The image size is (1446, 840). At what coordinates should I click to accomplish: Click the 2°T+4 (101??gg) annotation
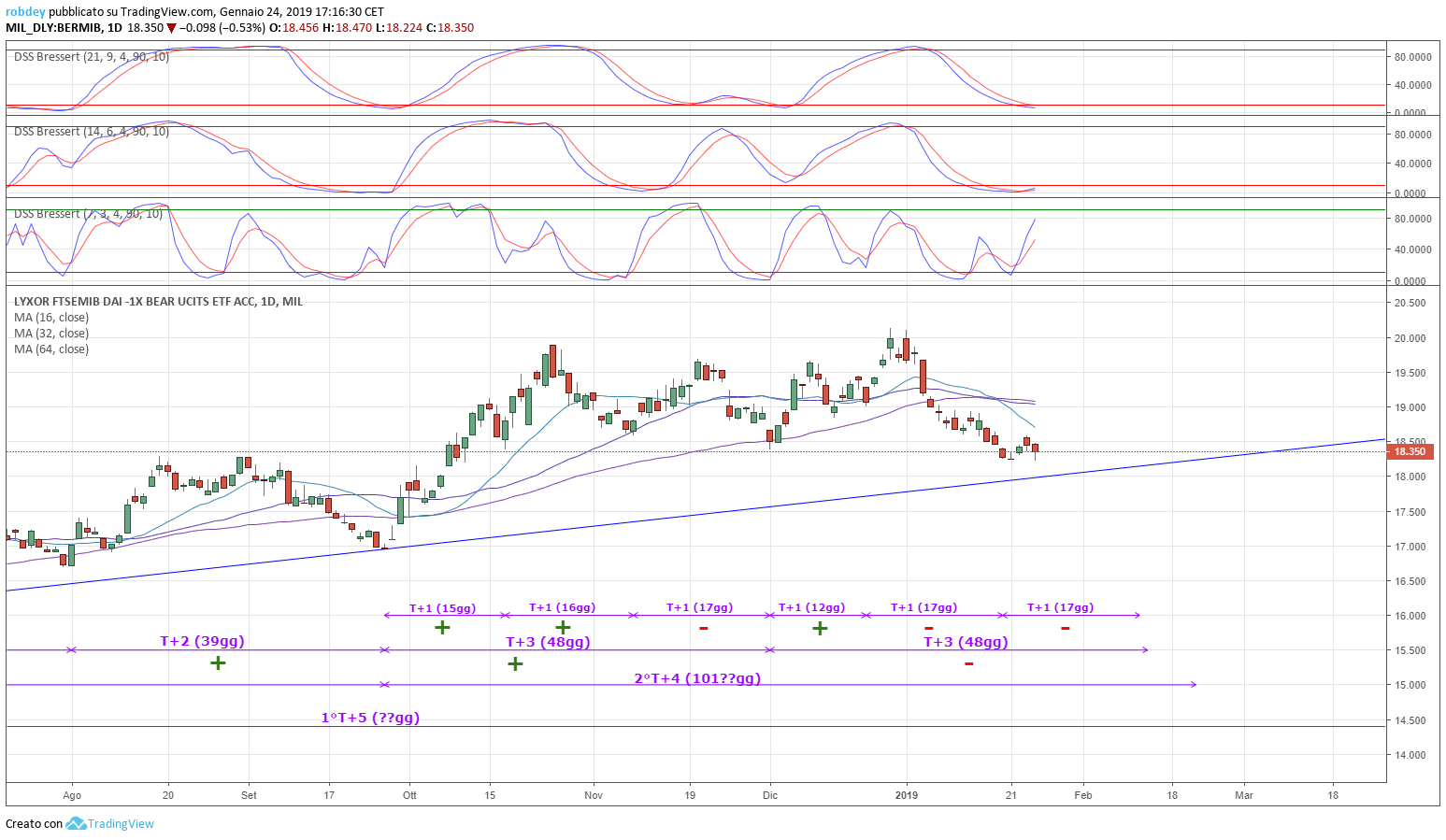pos(697,678)
